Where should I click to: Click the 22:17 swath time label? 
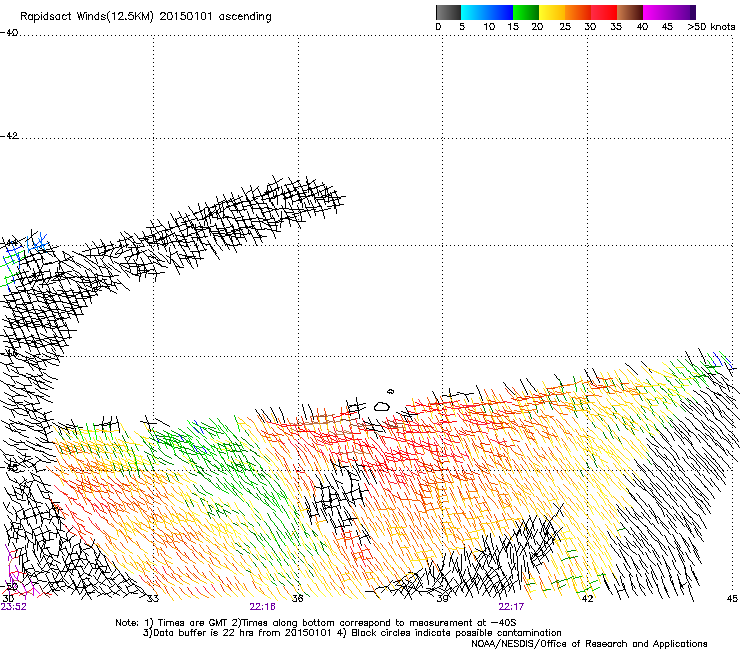tap(511, 607)
